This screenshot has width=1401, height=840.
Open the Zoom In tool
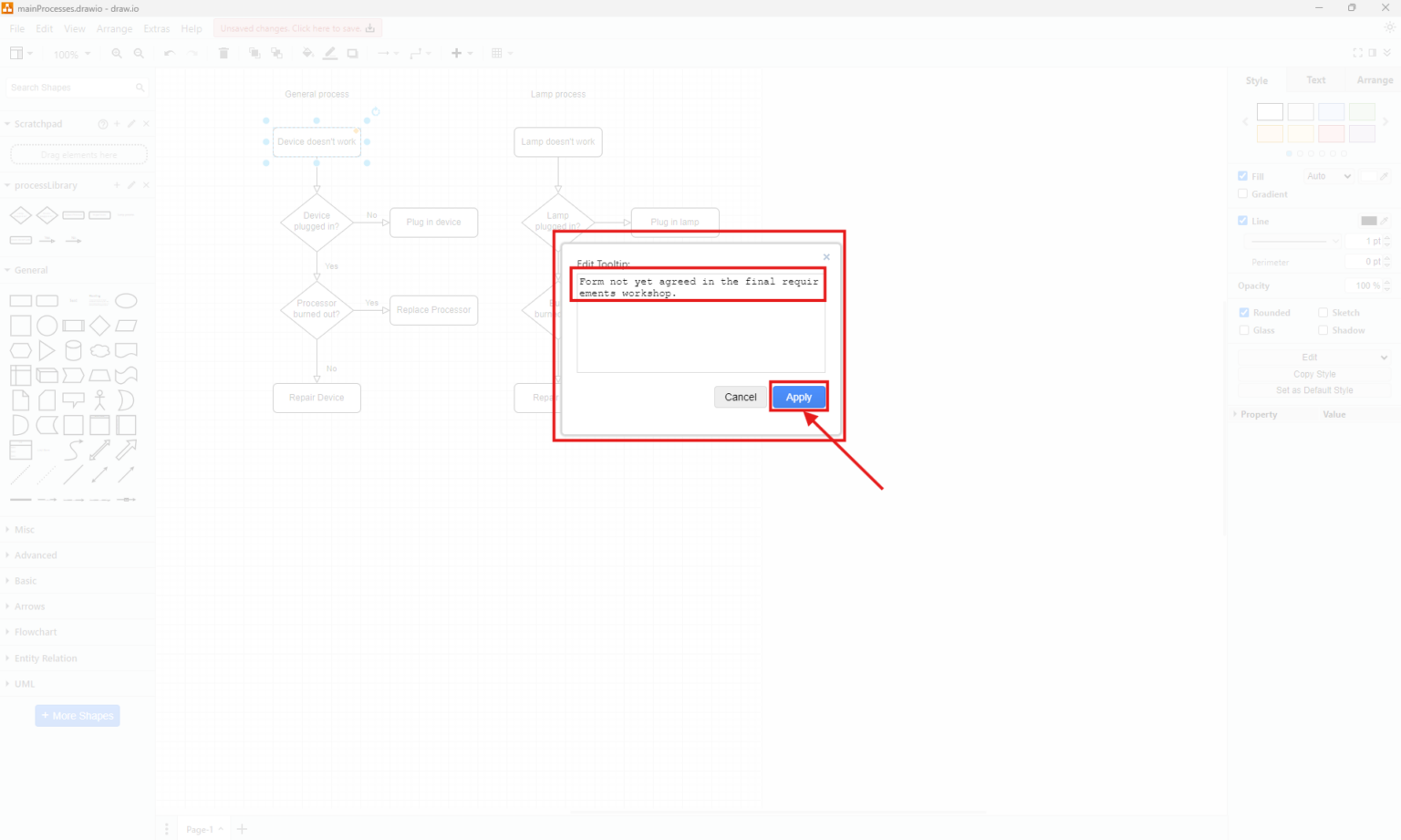116,53
